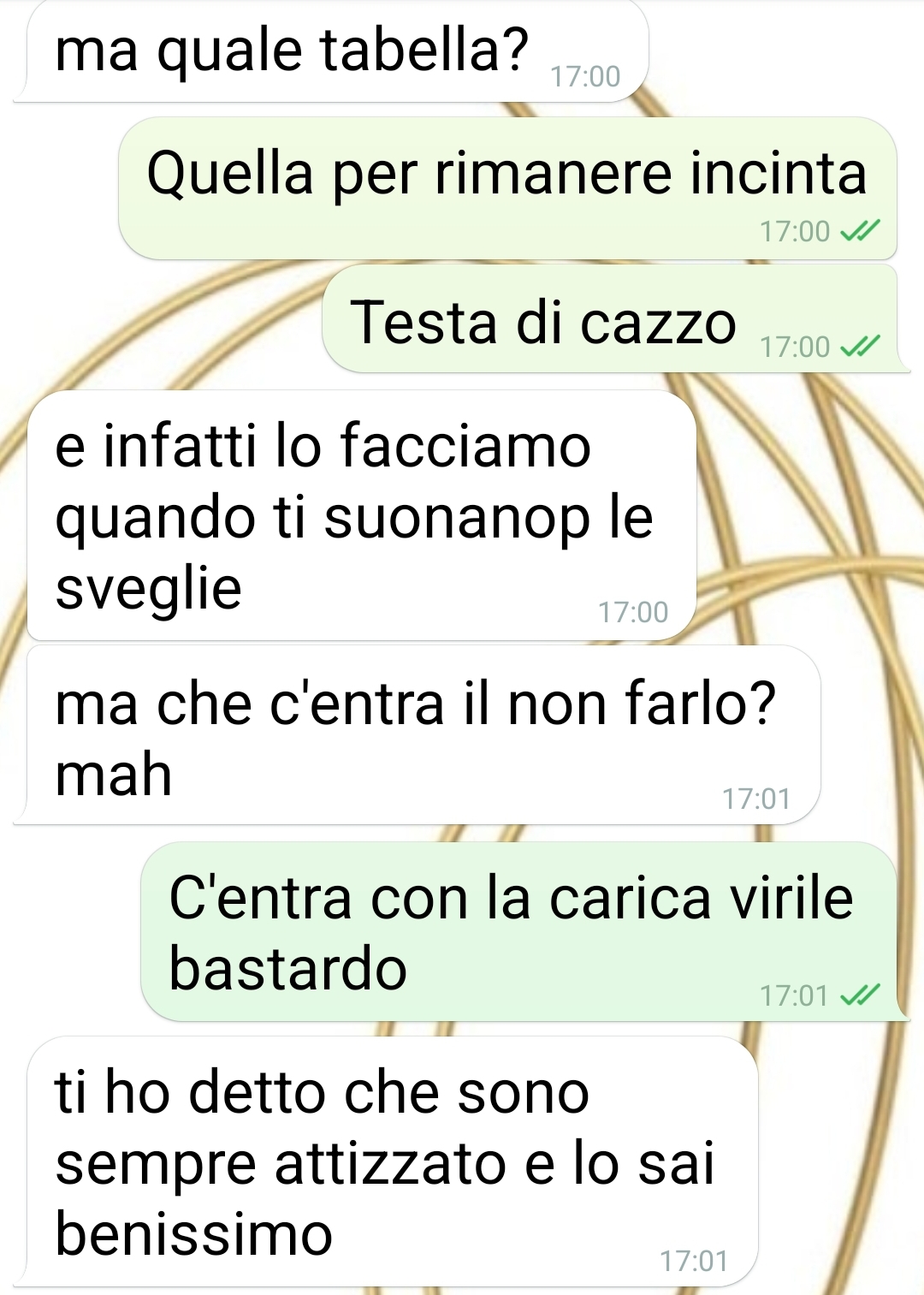Tap 'C'entra con la carica virile' bubble
The width and height of the screenshot is (924, 1295).
point(519,931)
